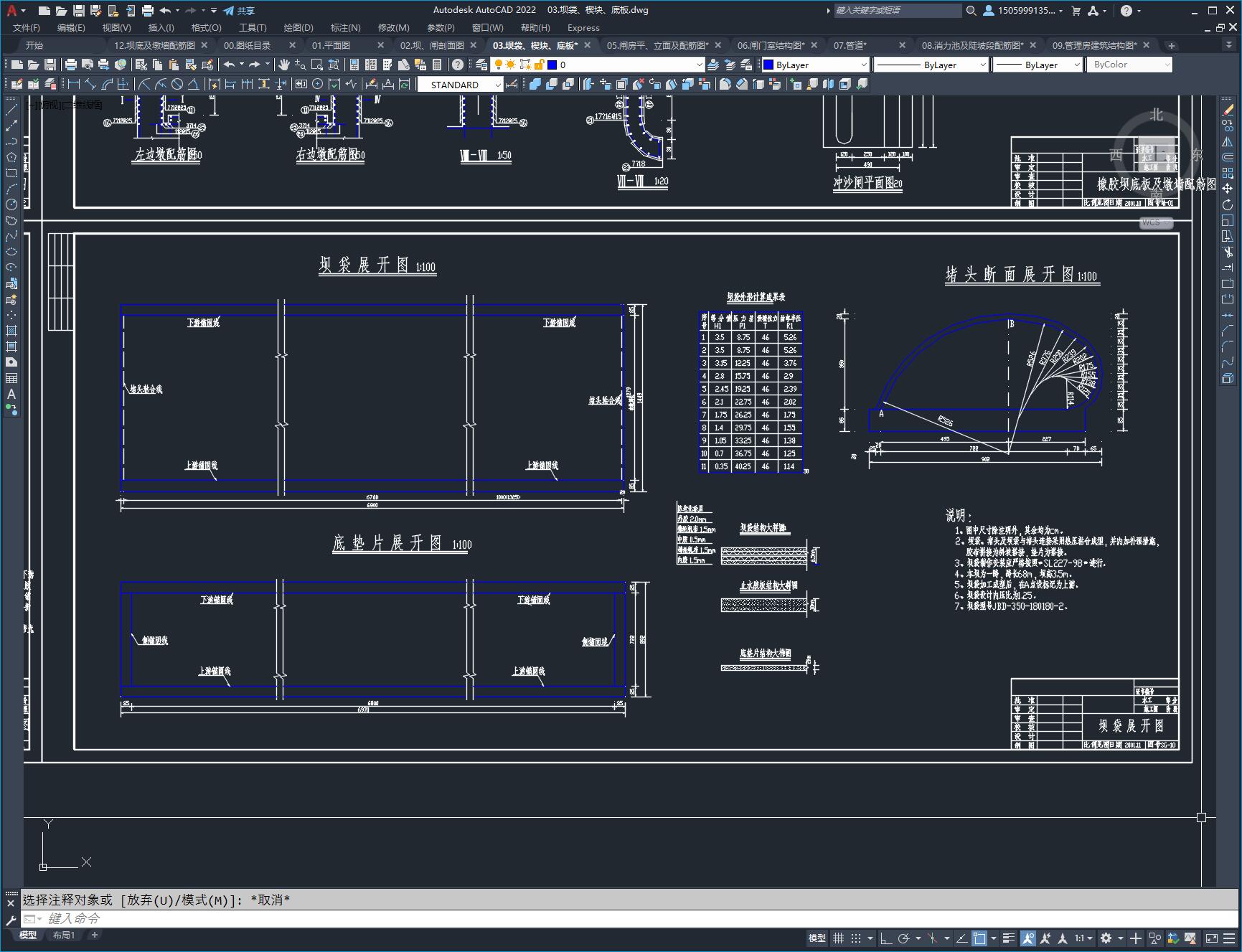Select Linear Dimension tool
This screenshot has height=952, width=1242.
coord(74,84)
